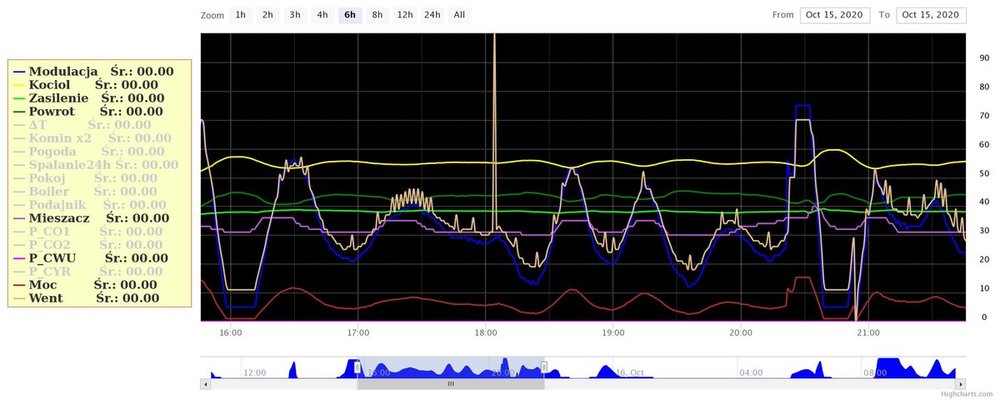Edit the From date field
Screen dimensions: 1000x400
[x=835, y=15]
